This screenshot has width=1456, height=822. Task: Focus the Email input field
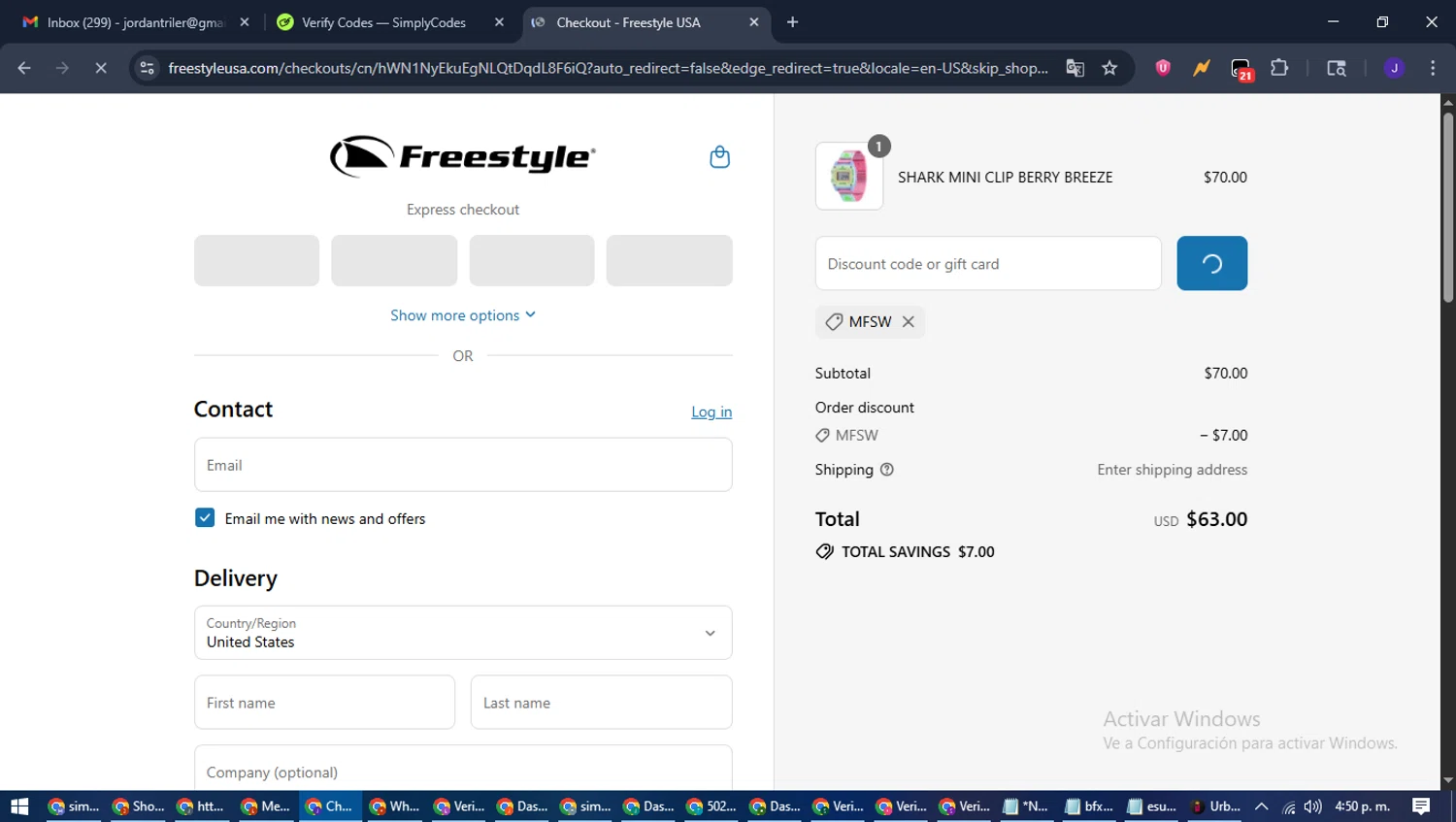coord(463,465)
